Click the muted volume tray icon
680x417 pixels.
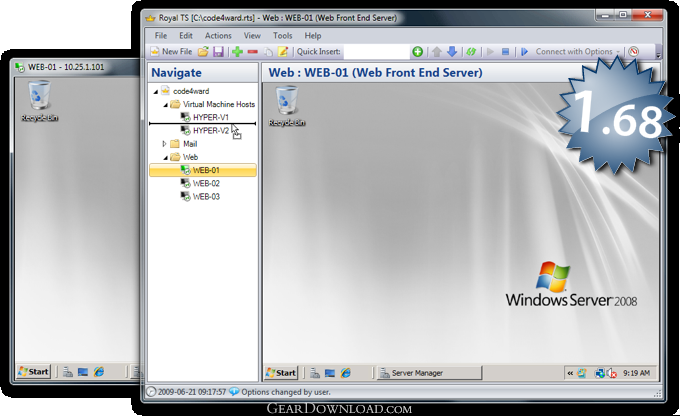[612, 373]
